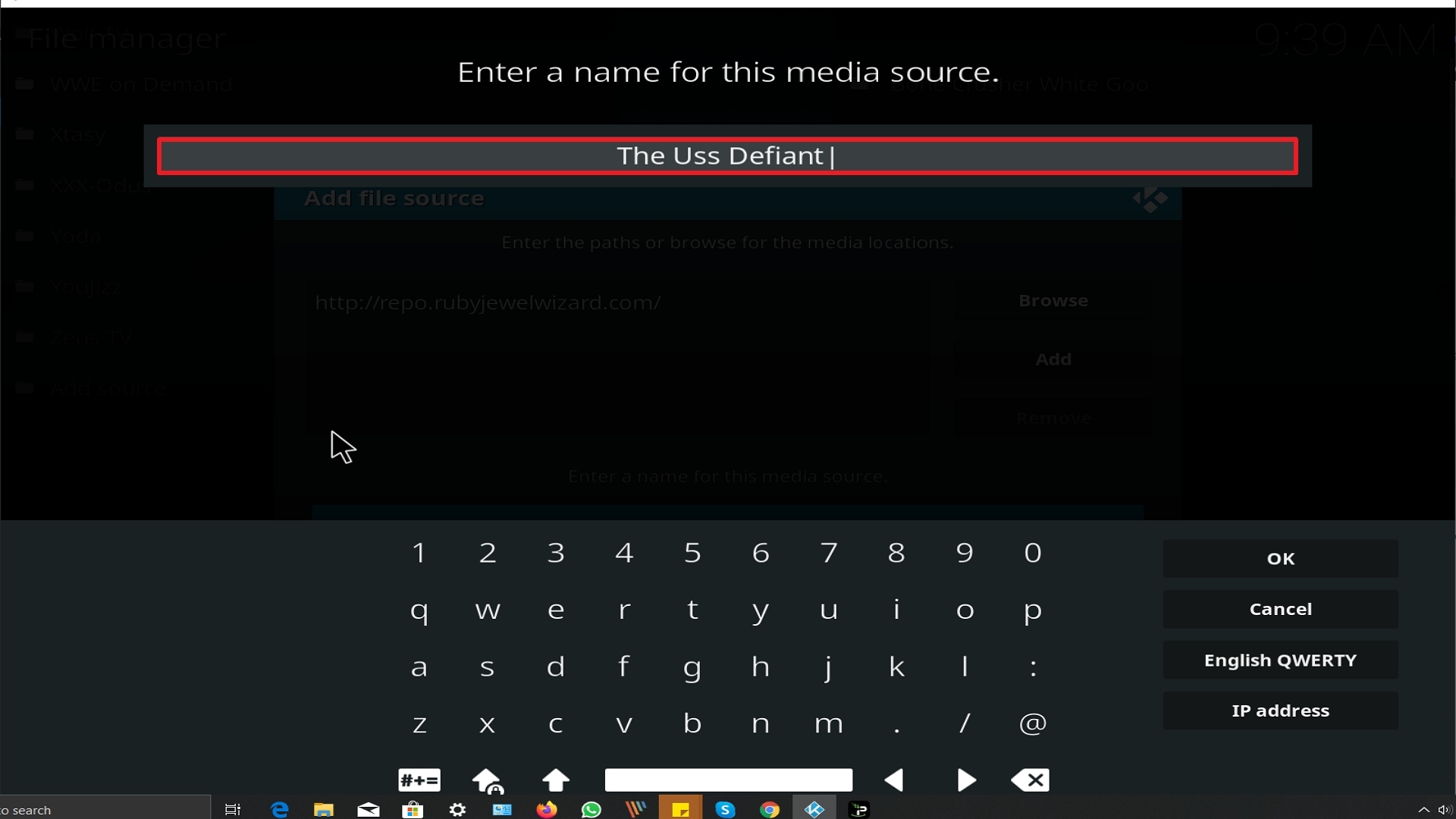Tap the number 5 key
1456x819 pixels.
(692, 553)
